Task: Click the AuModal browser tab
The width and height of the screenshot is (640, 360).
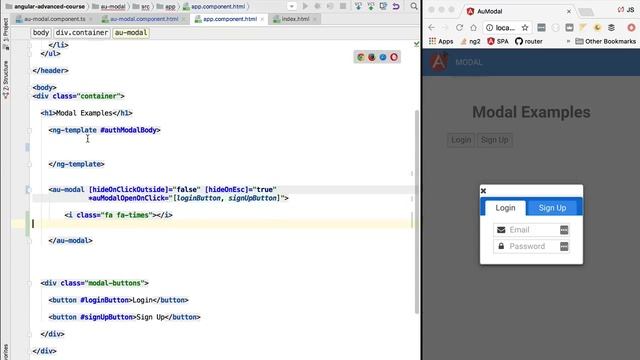Action: 518,11
